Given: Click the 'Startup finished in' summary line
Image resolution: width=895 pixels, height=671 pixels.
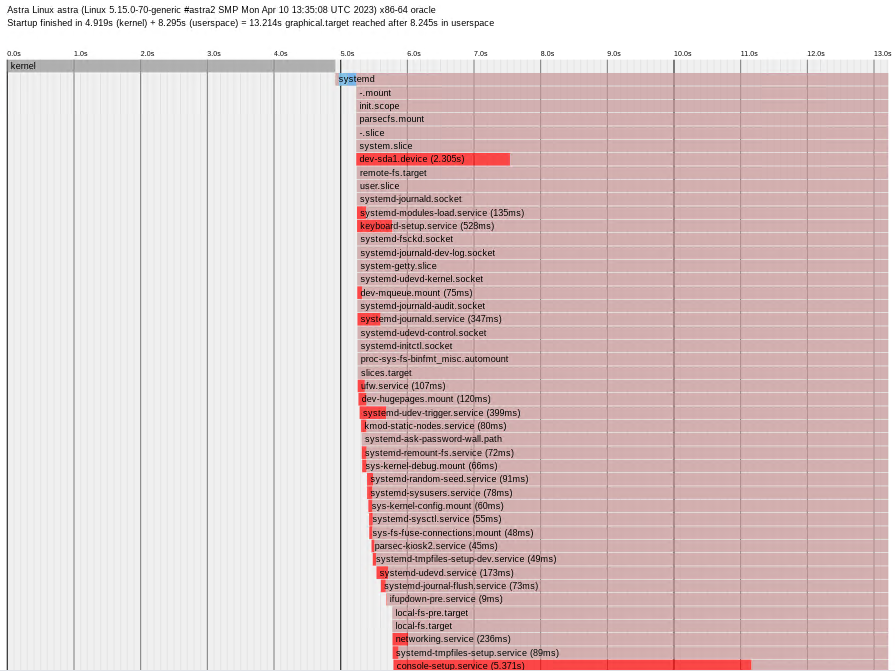Looking at the screenshot, I should point(251,23).
